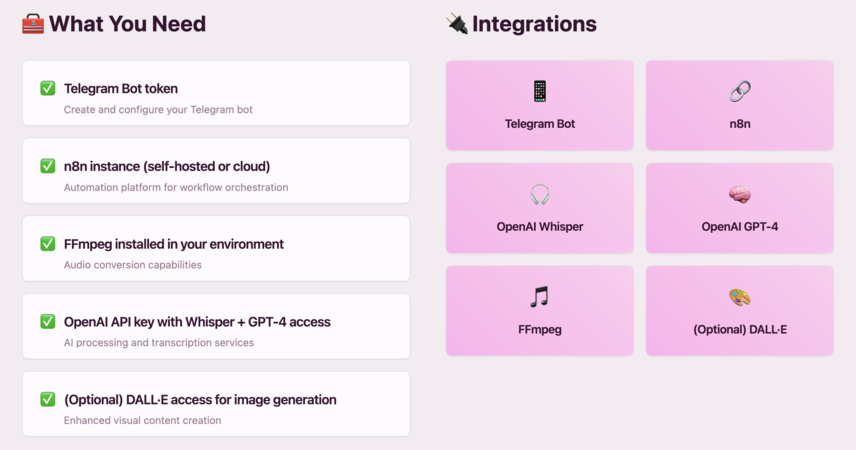Image resolution: width=856 pixels, height=450 pixels.
Task: Open the Telegram Bot integration card label
Action: 539,124
